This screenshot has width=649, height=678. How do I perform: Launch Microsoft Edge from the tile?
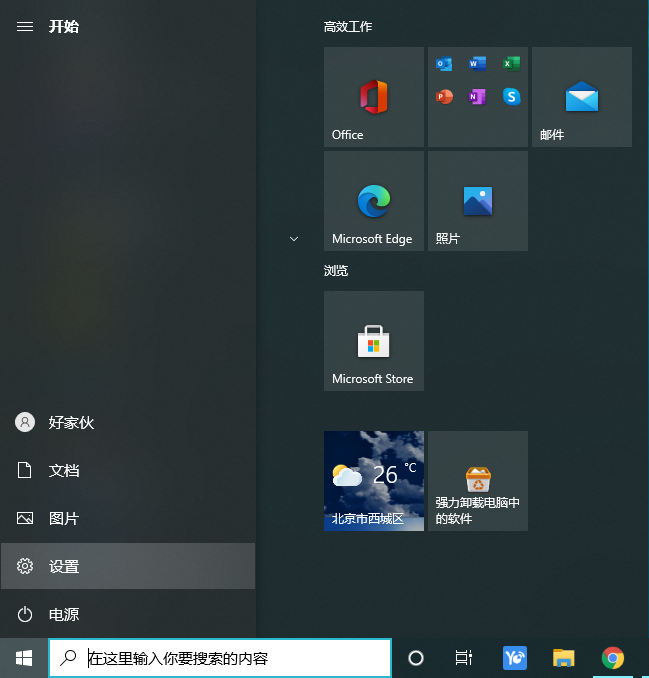[373, 201]
